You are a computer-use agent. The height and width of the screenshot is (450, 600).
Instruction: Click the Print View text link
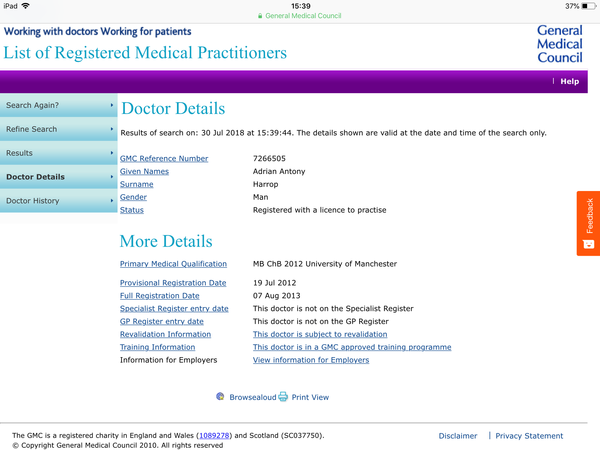point(310,397)
